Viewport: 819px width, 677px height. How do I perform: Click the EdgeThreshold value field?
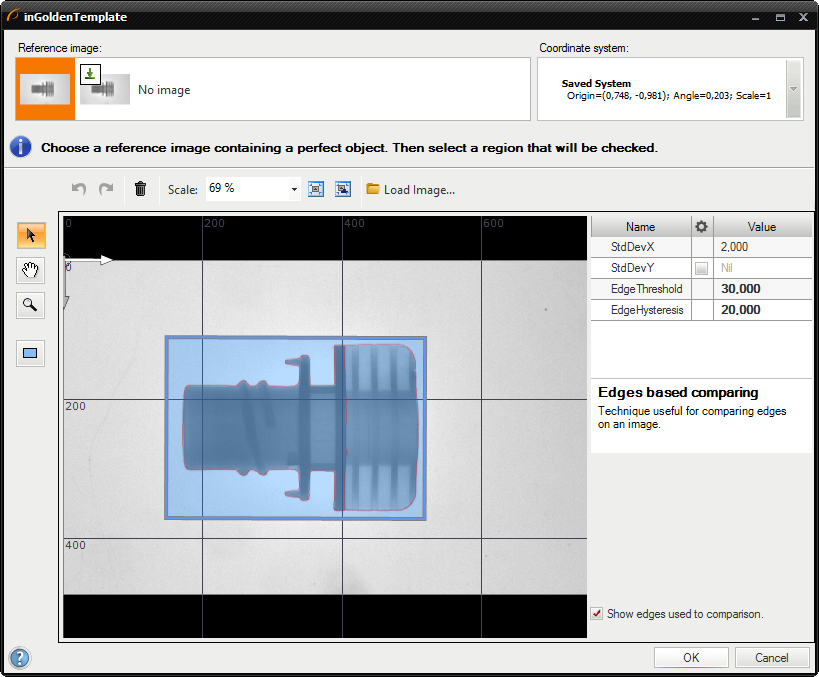coord(762,289)
